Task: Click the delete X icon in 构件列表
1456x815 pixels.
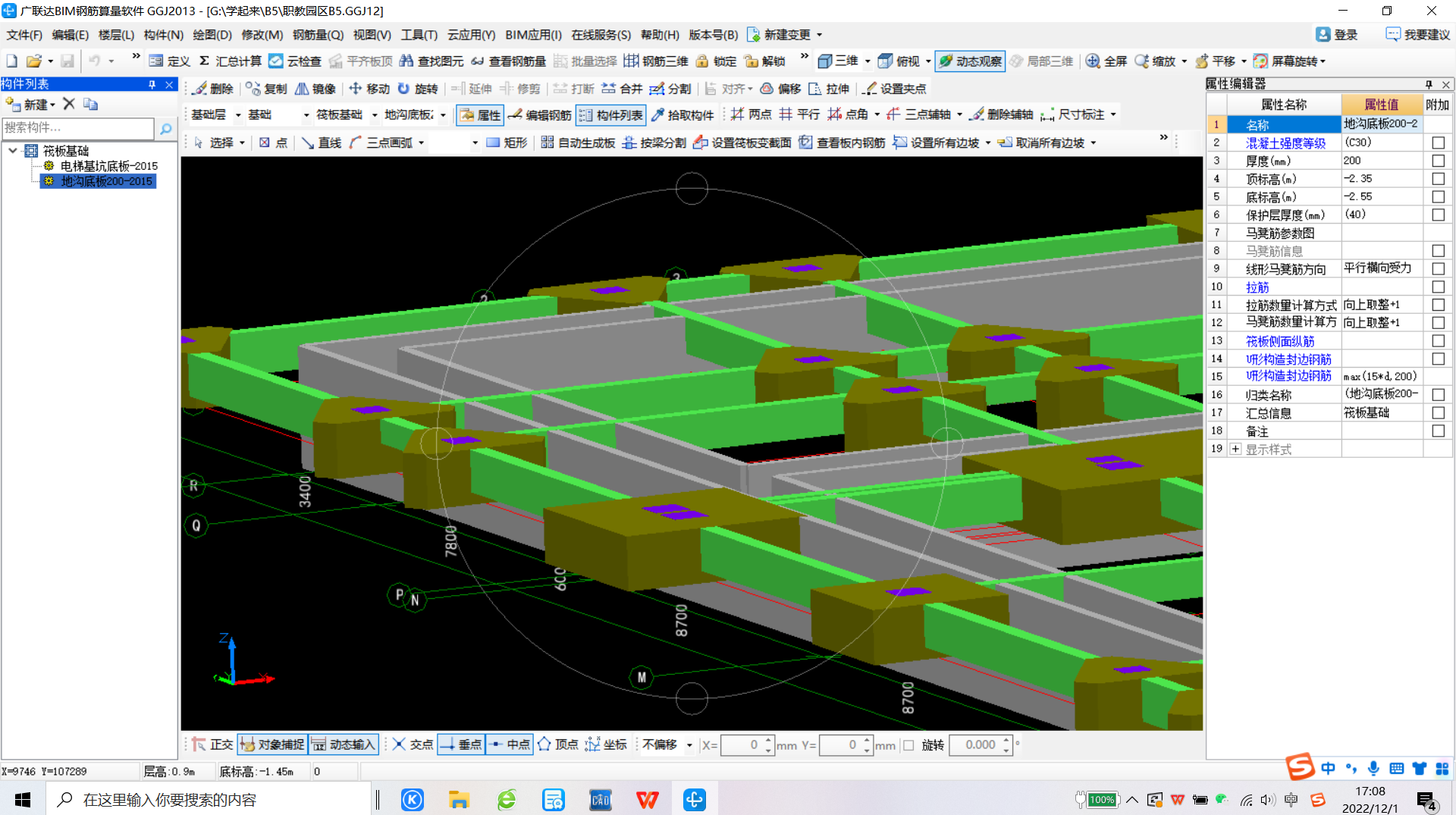Action: (69, 104)
